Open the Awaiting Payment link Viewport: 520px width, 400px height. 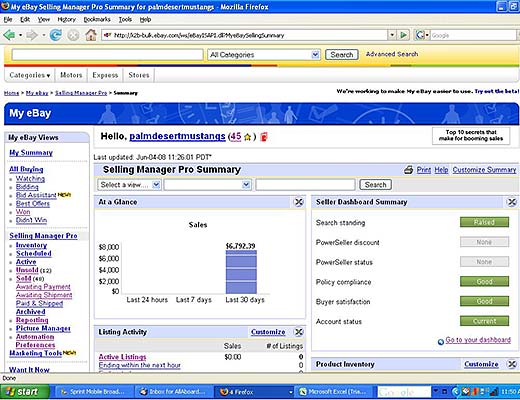[x=43, y=287]
